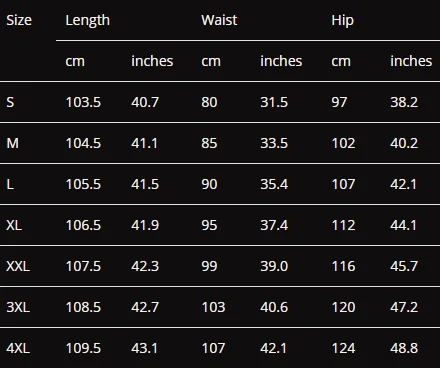Click the 124 hip cm cell

(343, 348)
